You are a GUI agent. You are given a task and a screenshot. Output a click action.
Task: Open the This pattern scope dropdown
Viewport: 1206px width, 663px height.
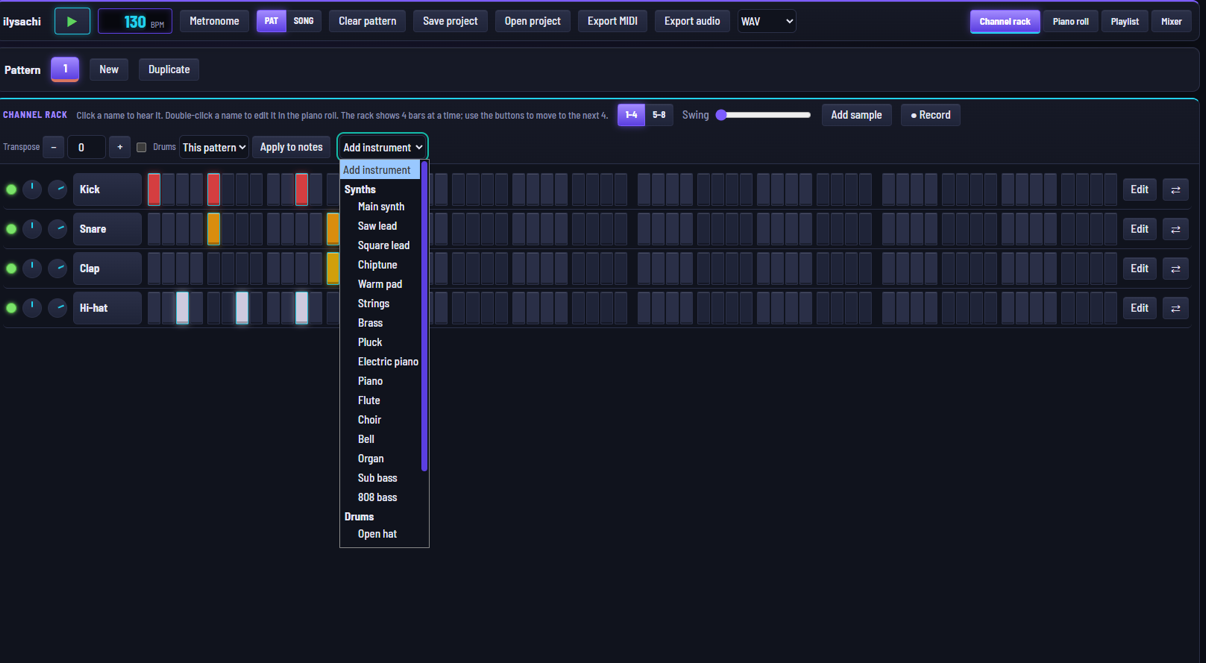(214, 147)
